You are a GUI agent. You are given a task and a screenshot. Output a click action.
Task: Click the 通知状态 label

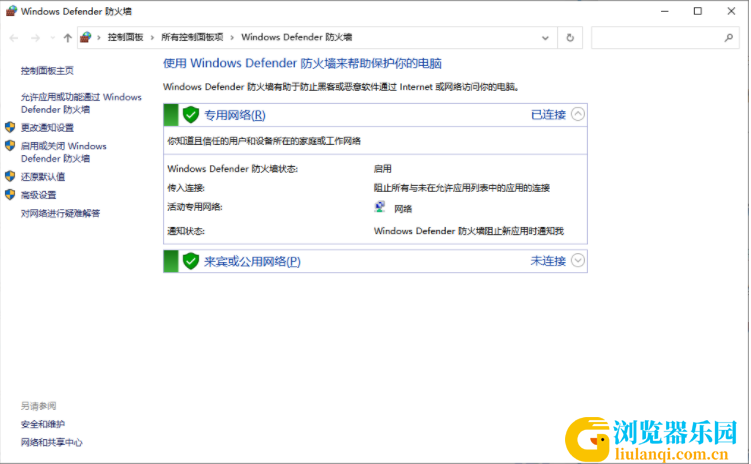(186, 231)
